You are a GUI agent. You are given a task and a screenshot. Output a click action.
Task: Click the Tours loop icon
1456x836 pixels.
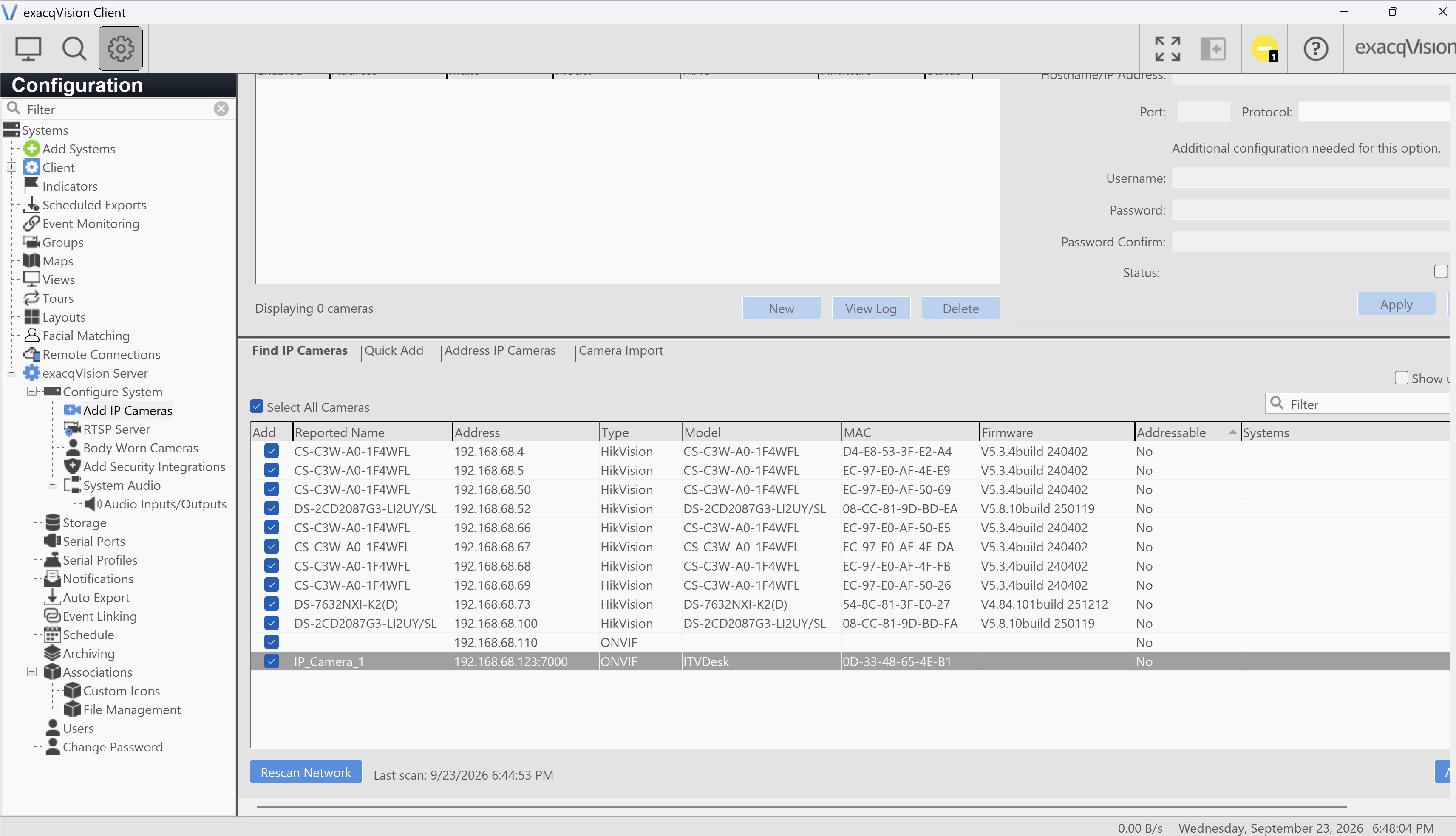tap(31, 298)
